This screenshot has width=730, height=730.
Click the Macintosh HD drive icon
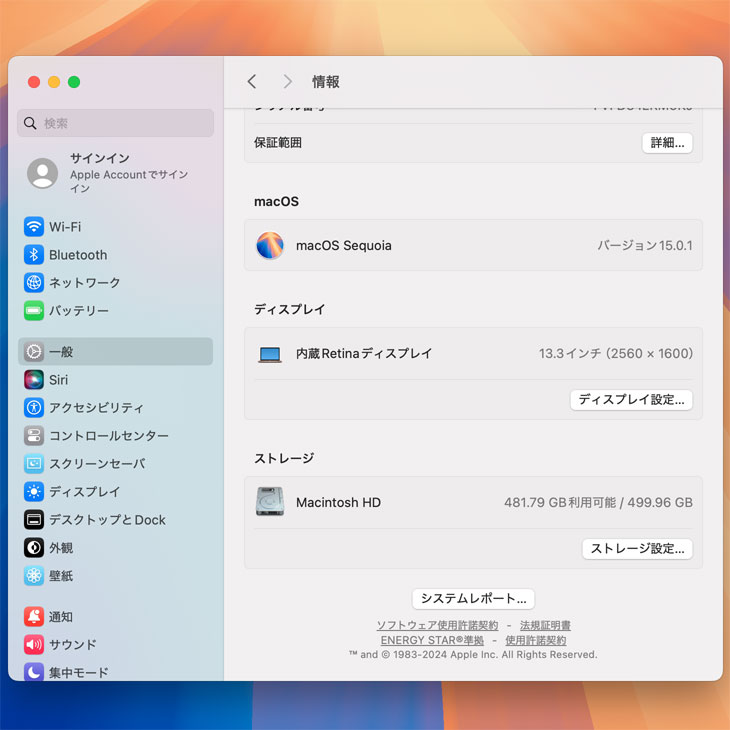click(270, 502)
